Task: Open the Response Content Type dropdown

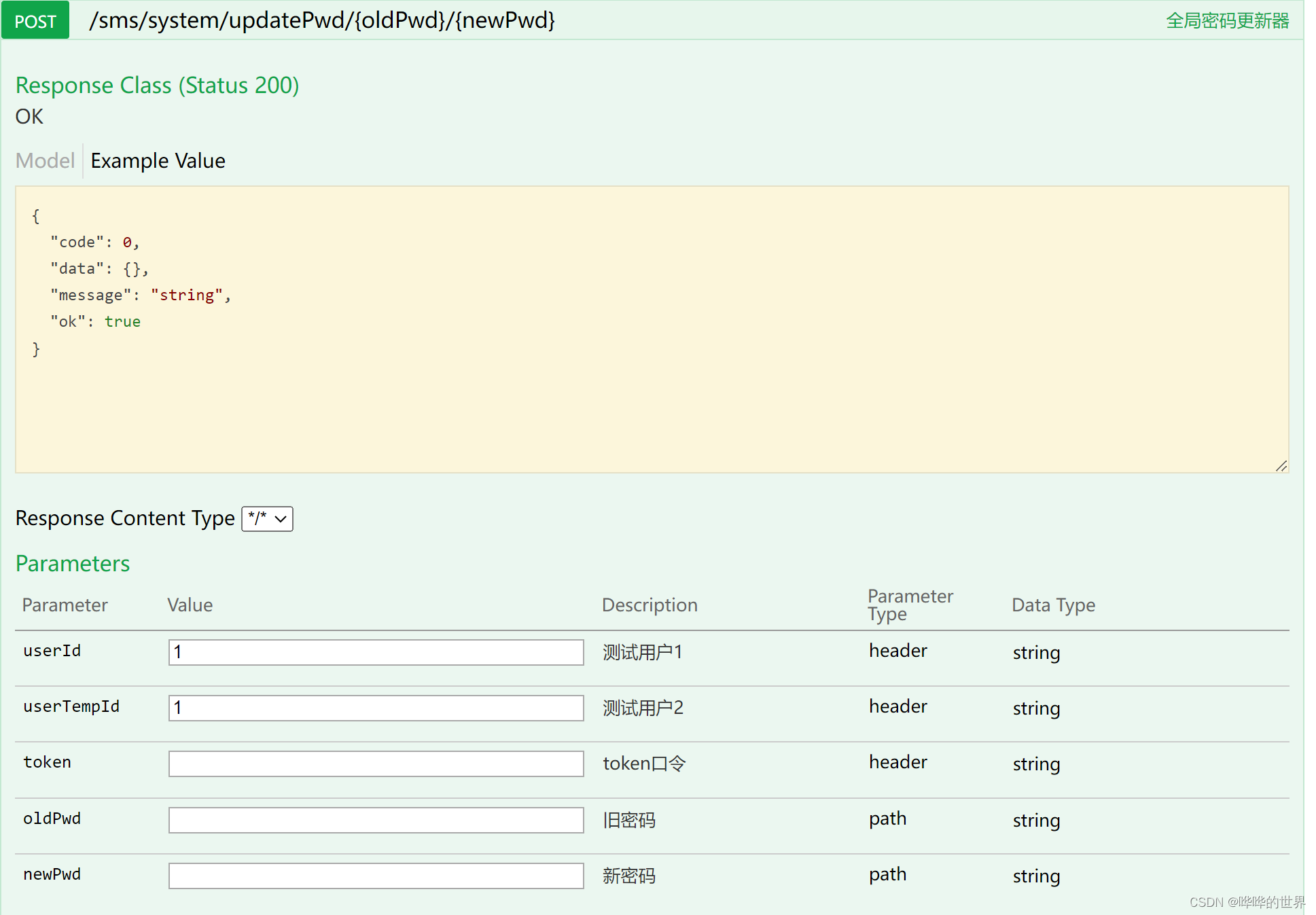Action: click(268, 519)
